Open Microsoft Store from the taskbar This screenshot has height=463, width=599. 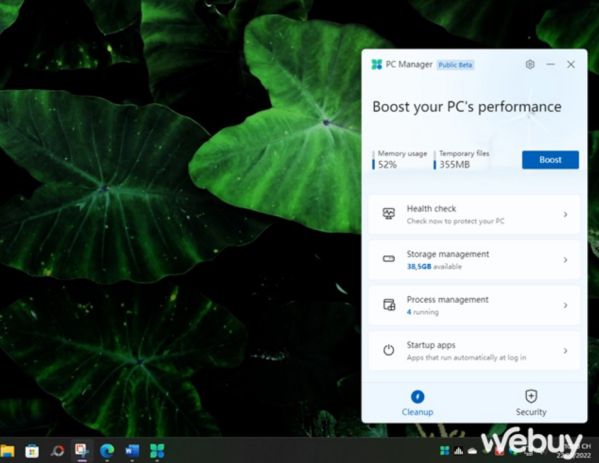pyautogui.click(x=32, y=451)
